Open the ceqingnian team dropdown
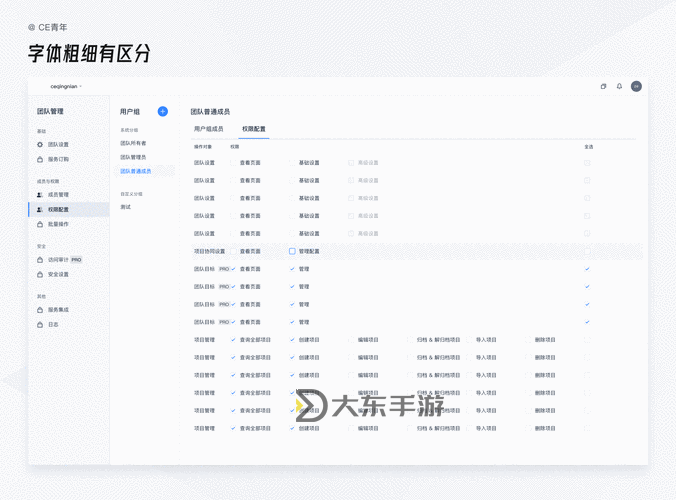Screen dimensions: 676x500 66,86
